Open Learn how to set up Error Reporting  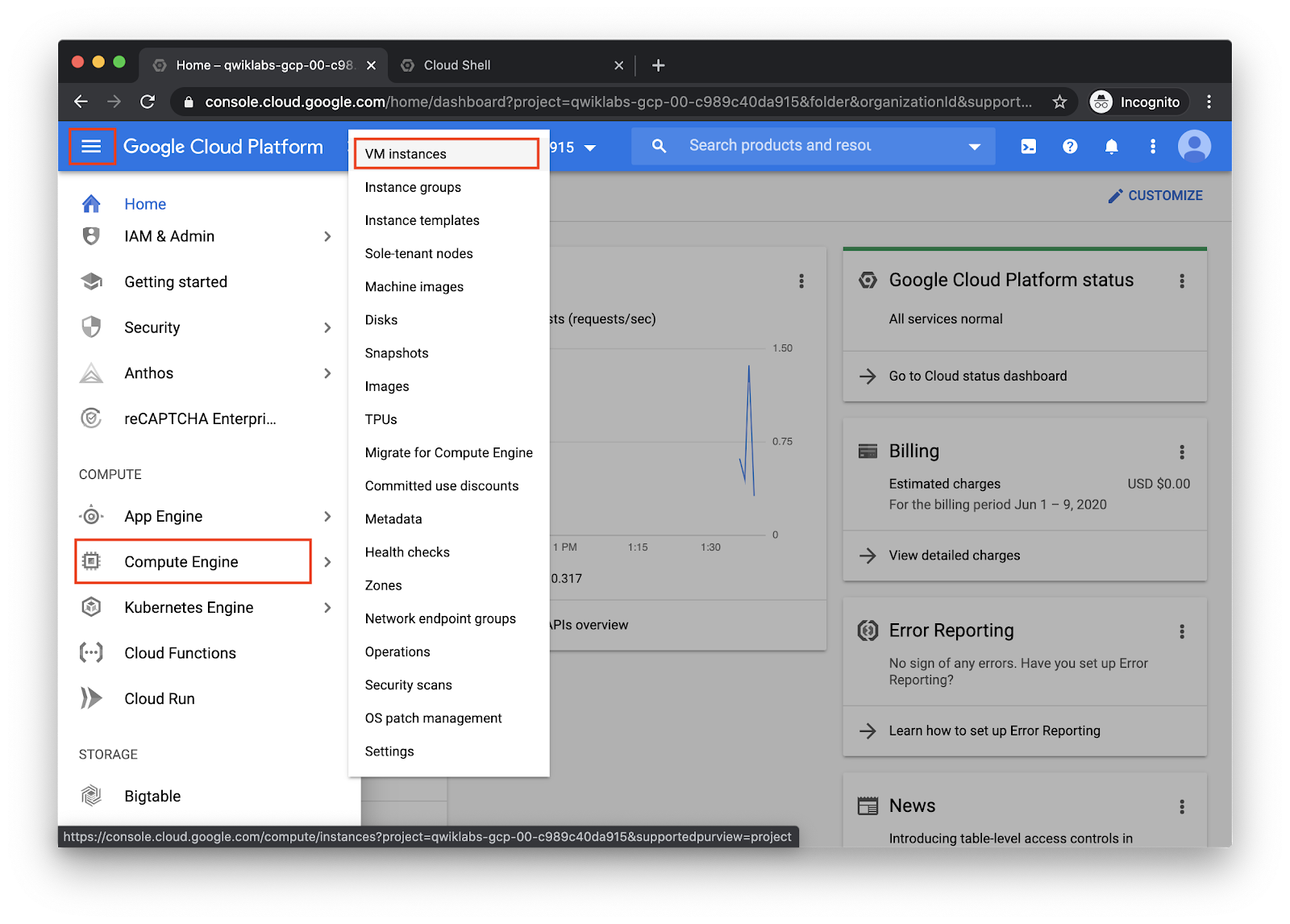tap(994, 730)
